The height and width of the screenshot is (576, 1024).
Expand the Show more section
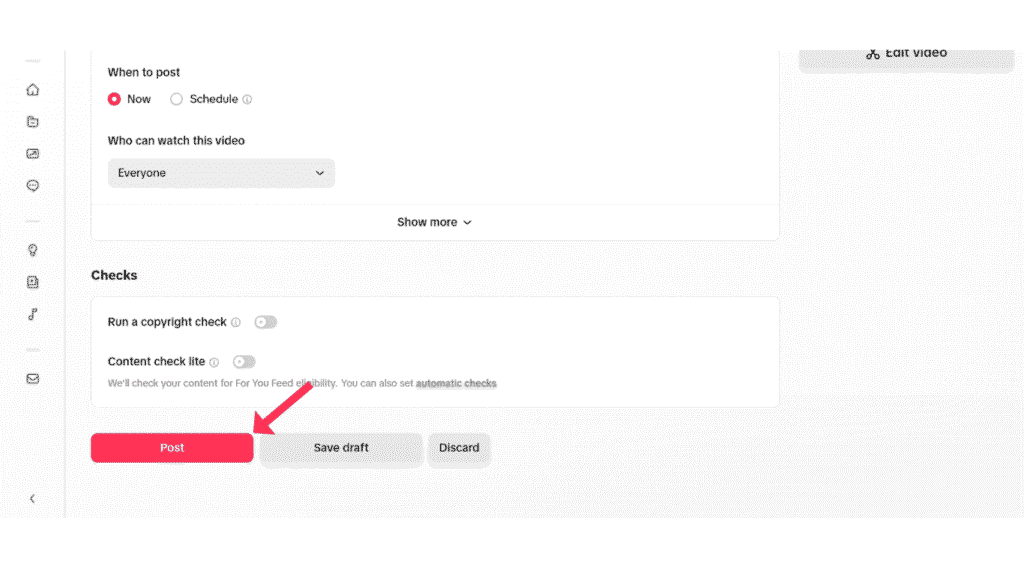(x=434, y=222)
